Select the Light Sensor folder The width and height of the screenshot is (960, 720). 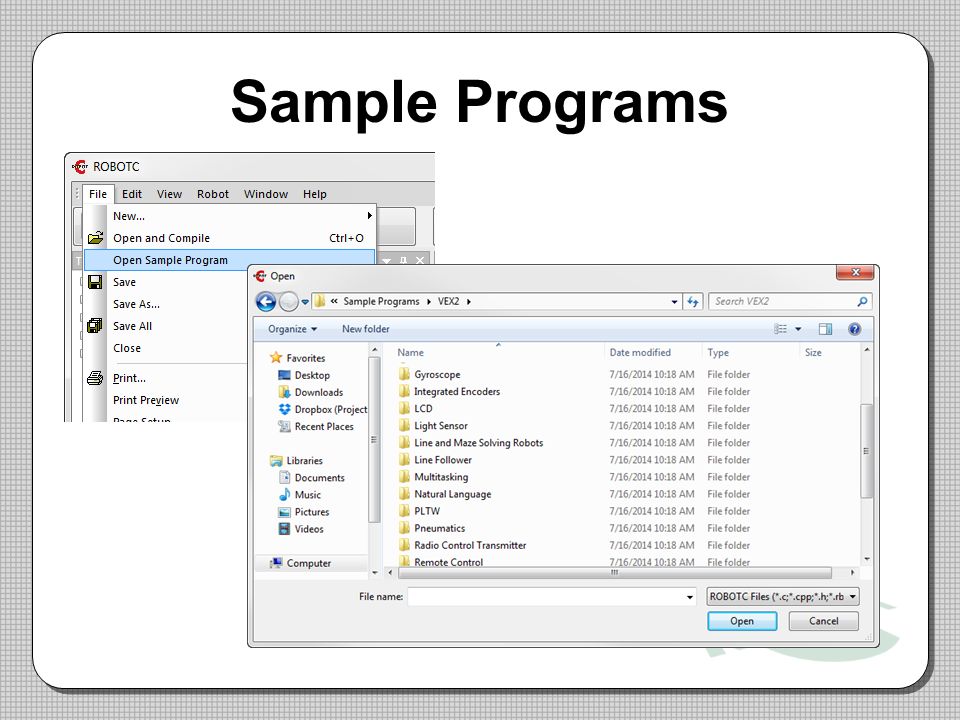[x=433, y=426]
